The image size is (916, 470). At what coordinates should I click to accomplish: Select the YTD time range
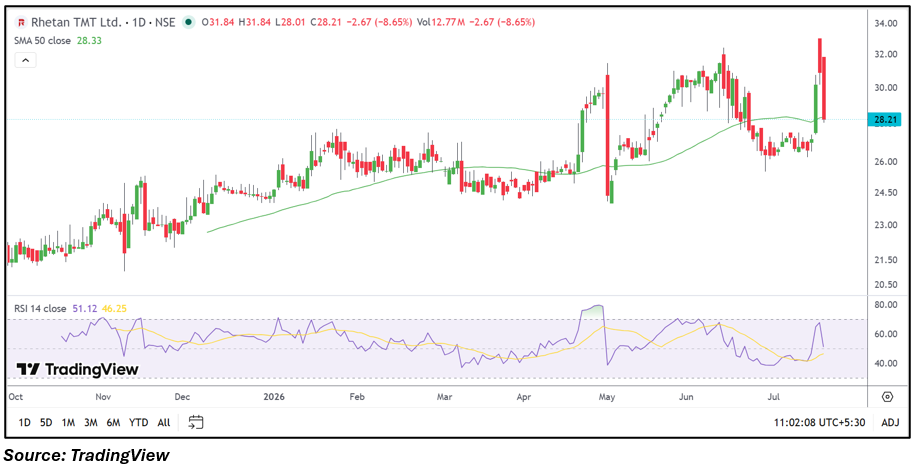(138, 422)
